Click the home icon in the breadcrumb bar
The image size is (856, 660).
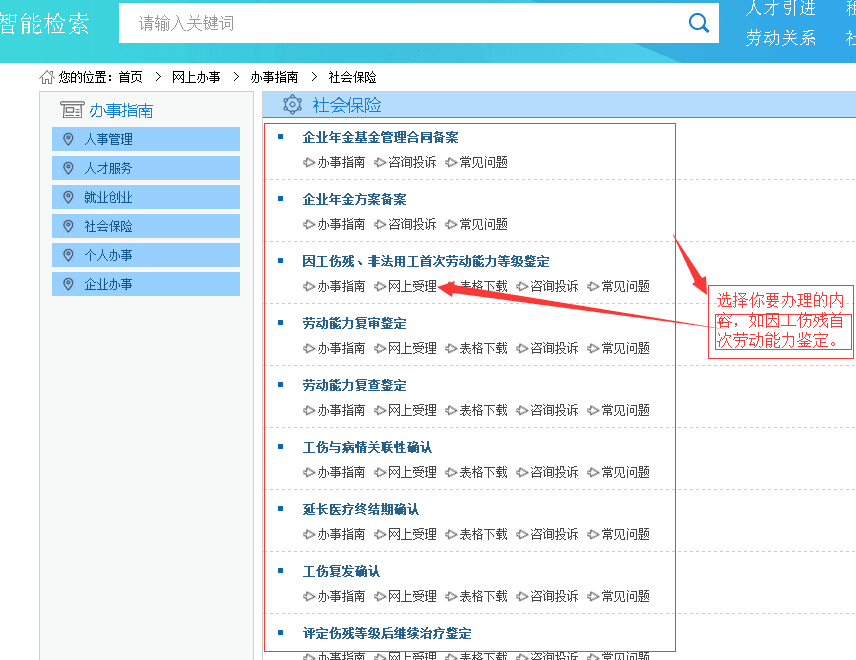coord(45,77)
